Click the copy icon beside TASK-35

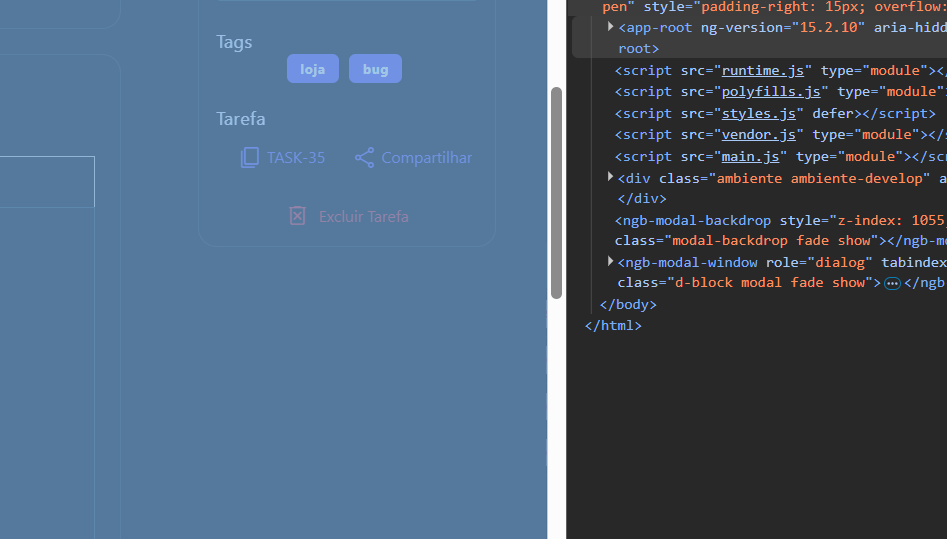coord(249,158)
